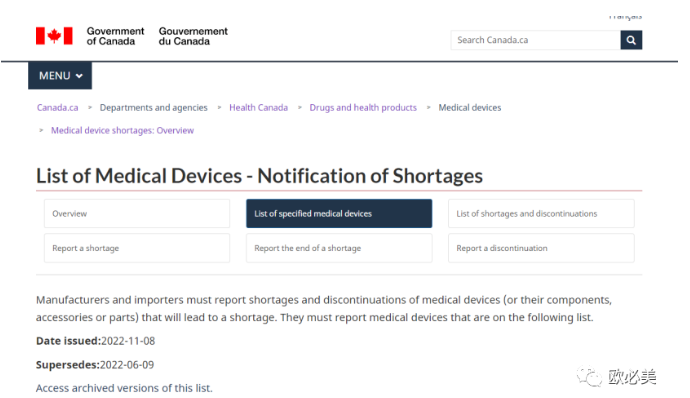
Task: Open Drugs and health products breadcrumb
Action: point(363,107)
